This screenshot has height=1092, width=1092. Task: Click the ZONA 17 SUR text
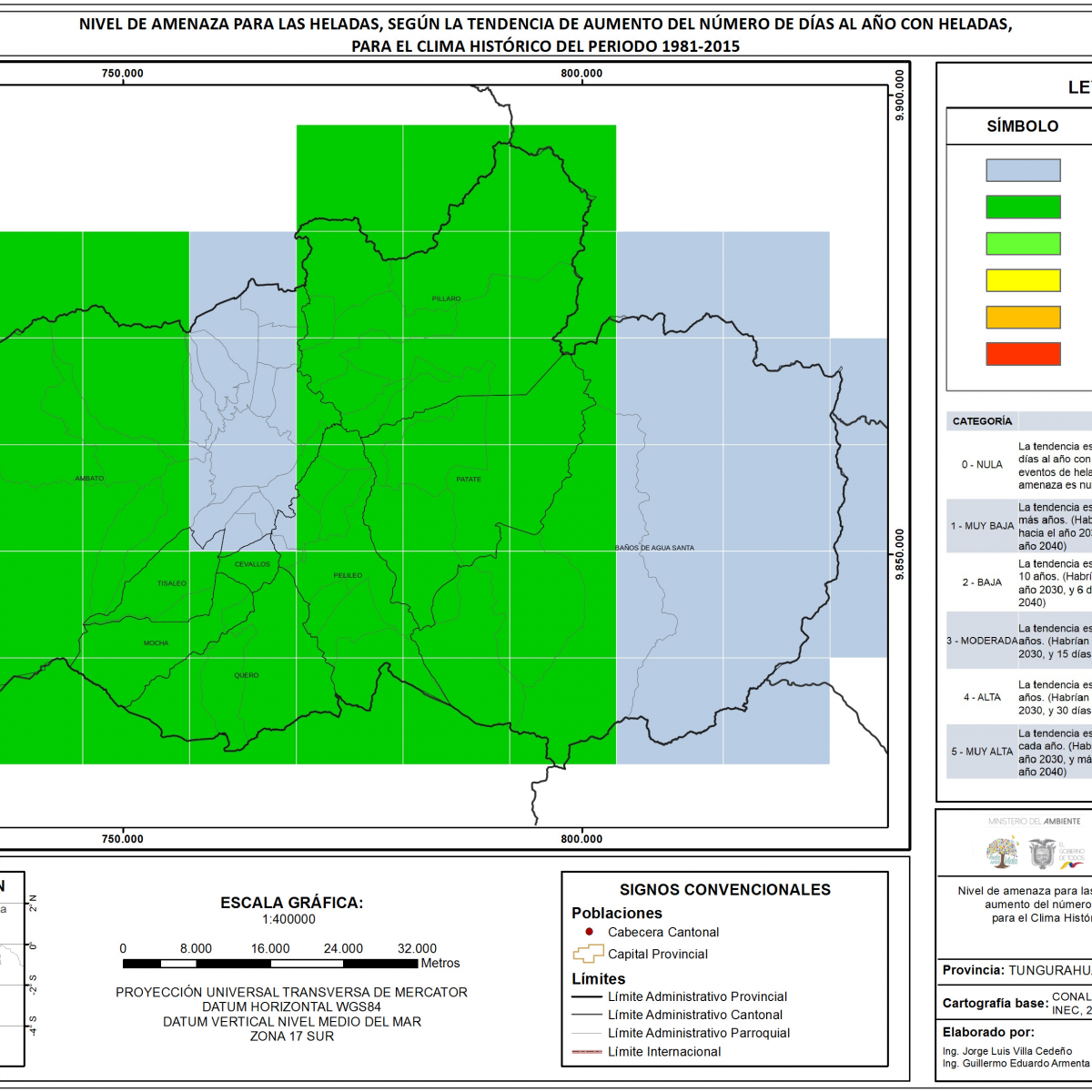click(x=291, y=1036)
